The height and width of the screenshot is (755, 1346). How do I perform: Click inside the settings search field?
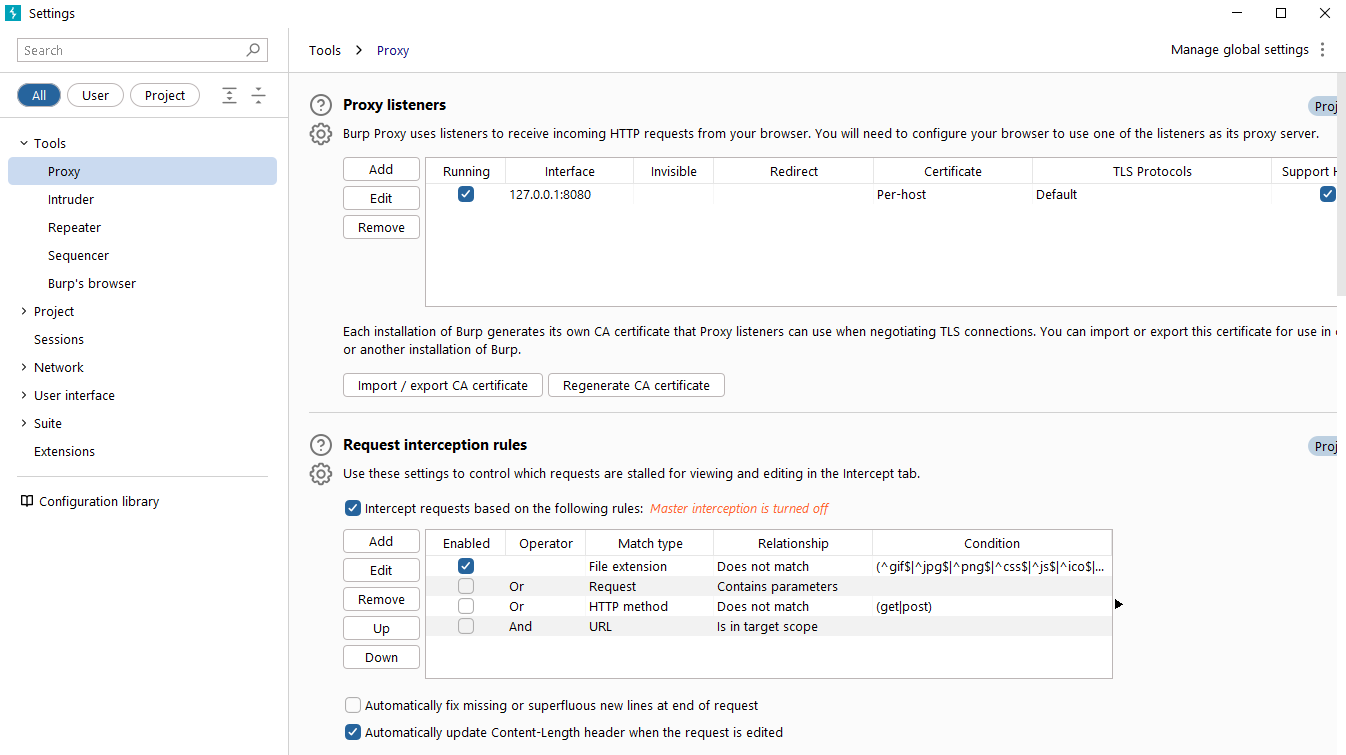tap(130, 49)
